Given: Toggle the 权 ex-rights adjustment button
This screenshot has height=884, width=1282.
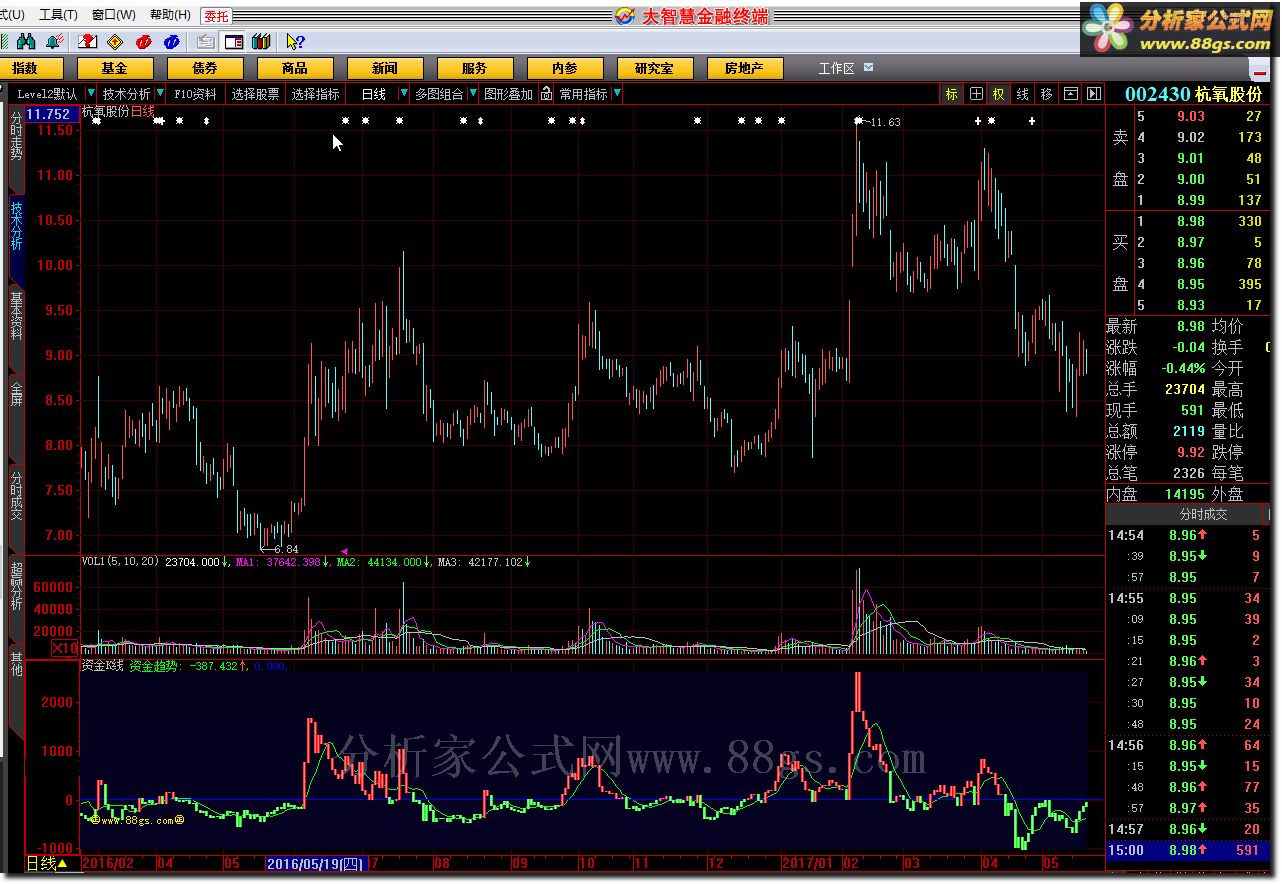Looking at the screenshot, I should [998, 94].
